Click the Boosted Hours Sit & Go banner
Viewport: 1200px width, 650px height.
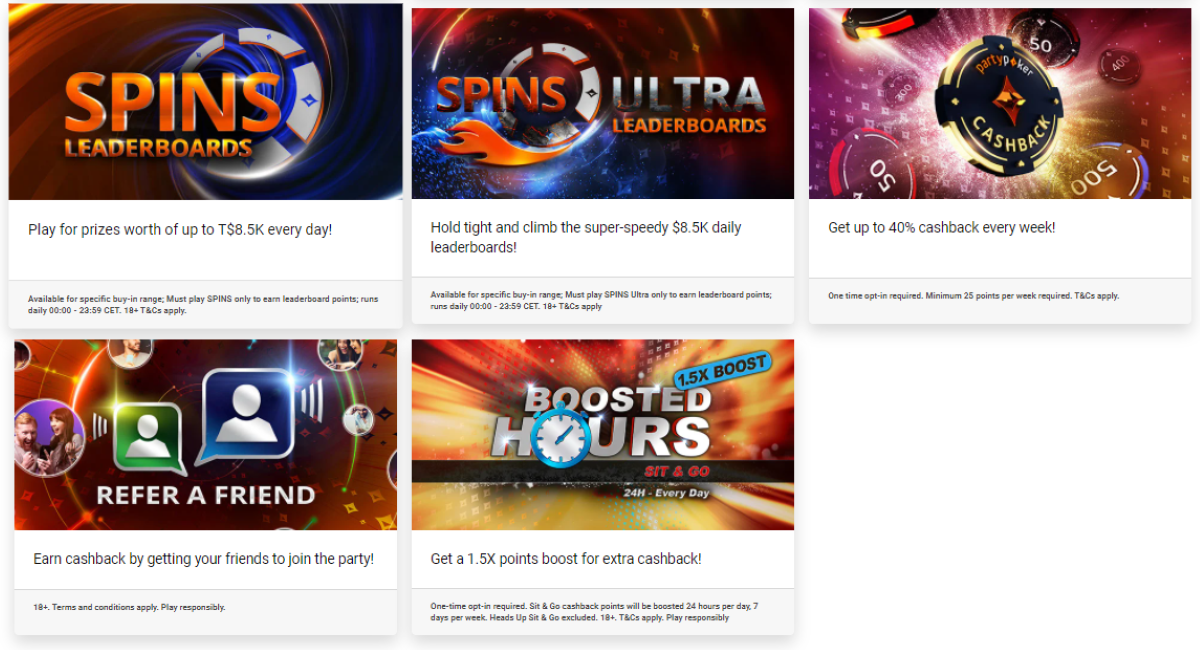click(603, 435)
